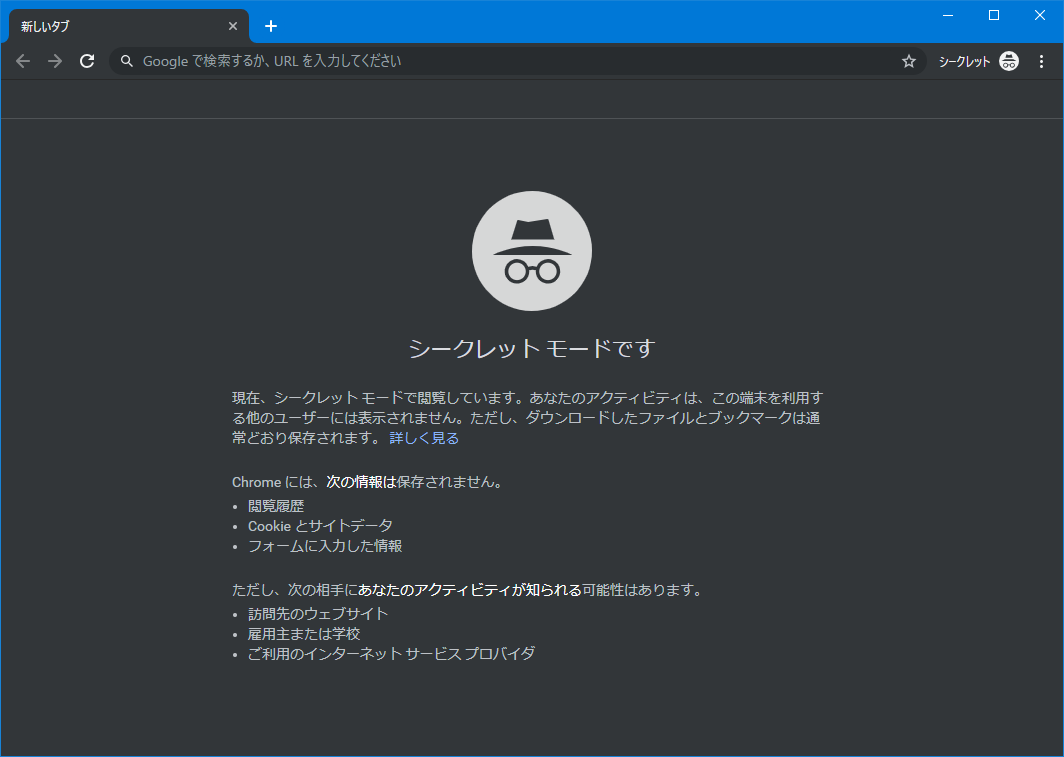This screenshot has height=757, width=1064.
Task: Click the 閲覧履歴 list item
Action: tap(276, 506)
